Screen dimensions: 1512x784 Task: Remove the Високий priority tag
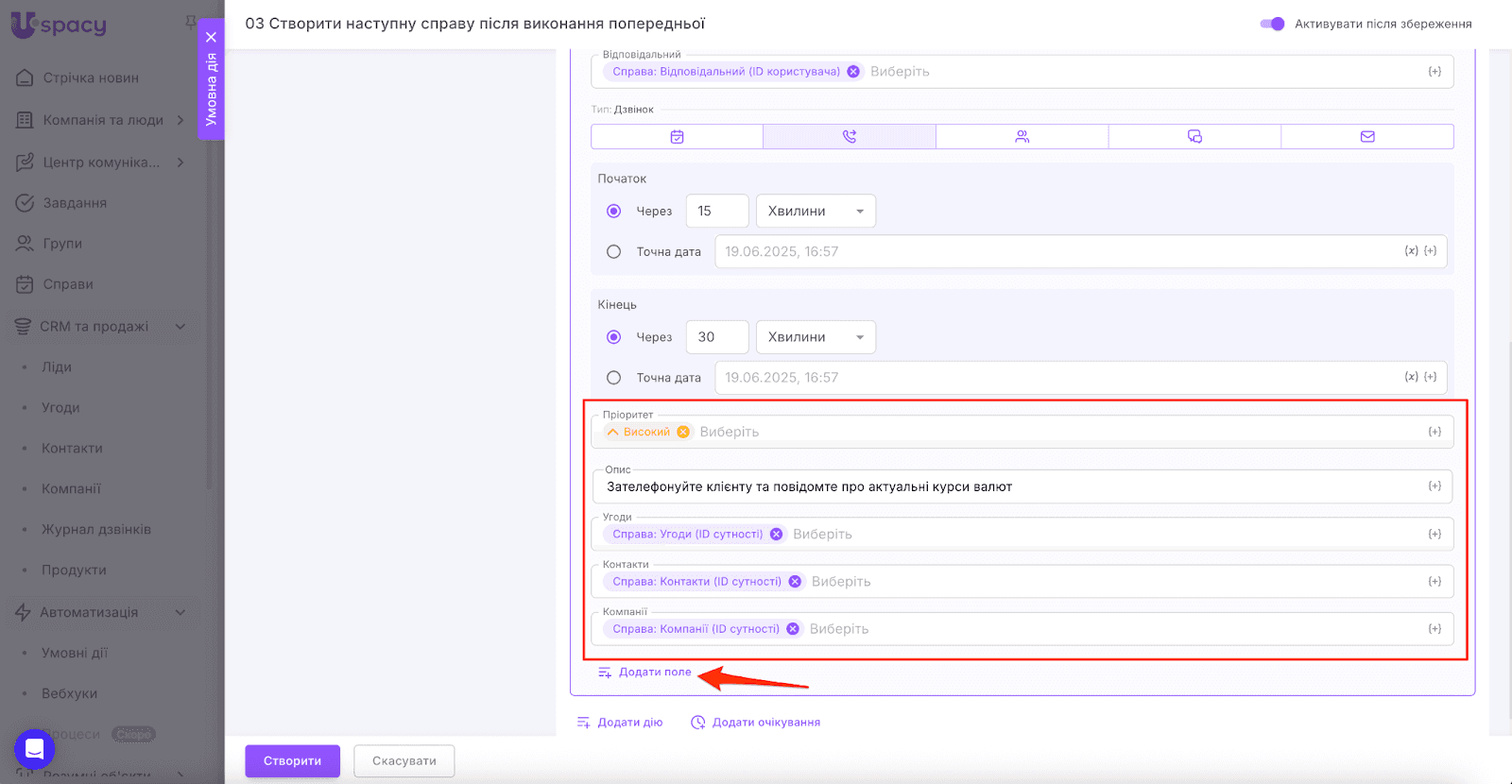683,432
